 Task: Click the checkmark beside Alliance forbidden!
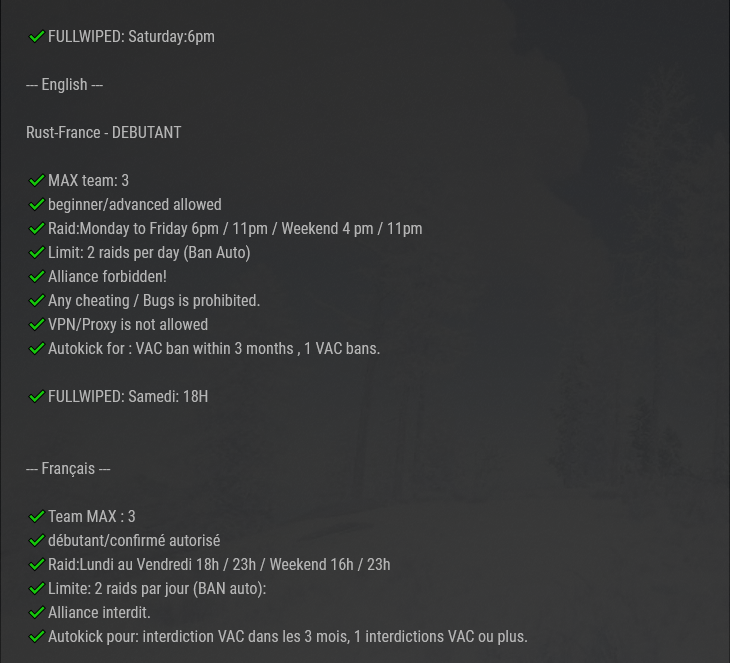36,277
